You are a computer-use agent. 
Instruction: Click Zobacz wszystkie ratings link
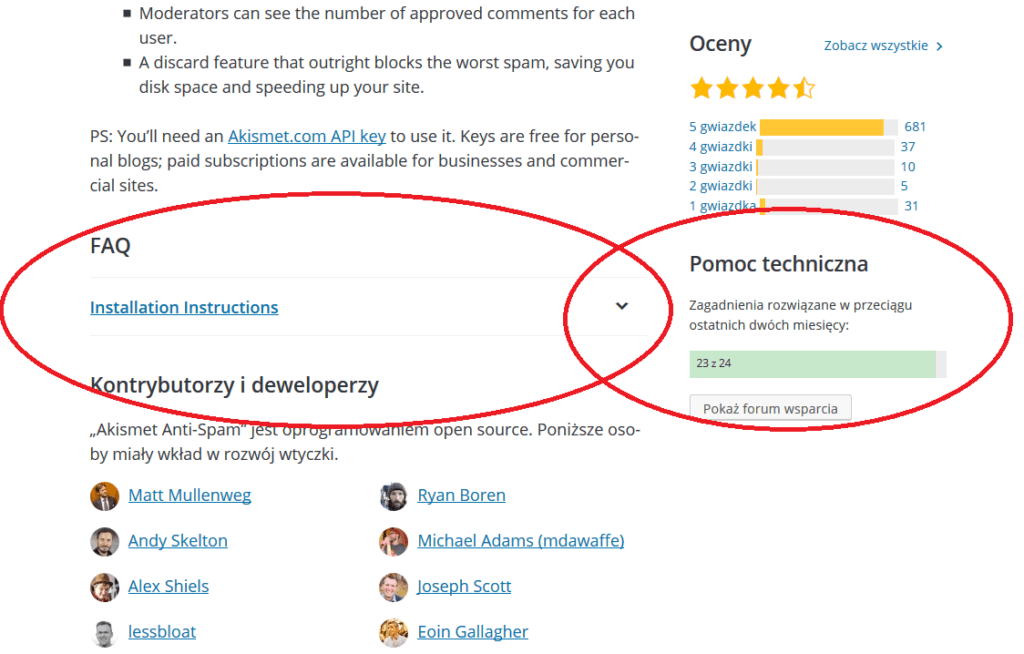coord(875,46)
